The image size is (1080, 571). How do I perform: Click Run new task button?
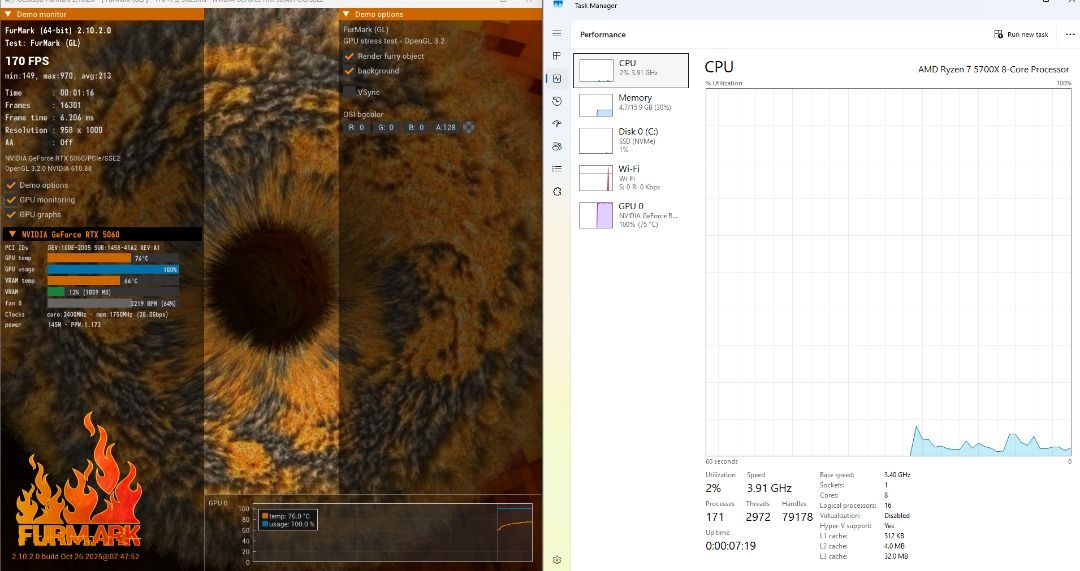point(1021,34)
